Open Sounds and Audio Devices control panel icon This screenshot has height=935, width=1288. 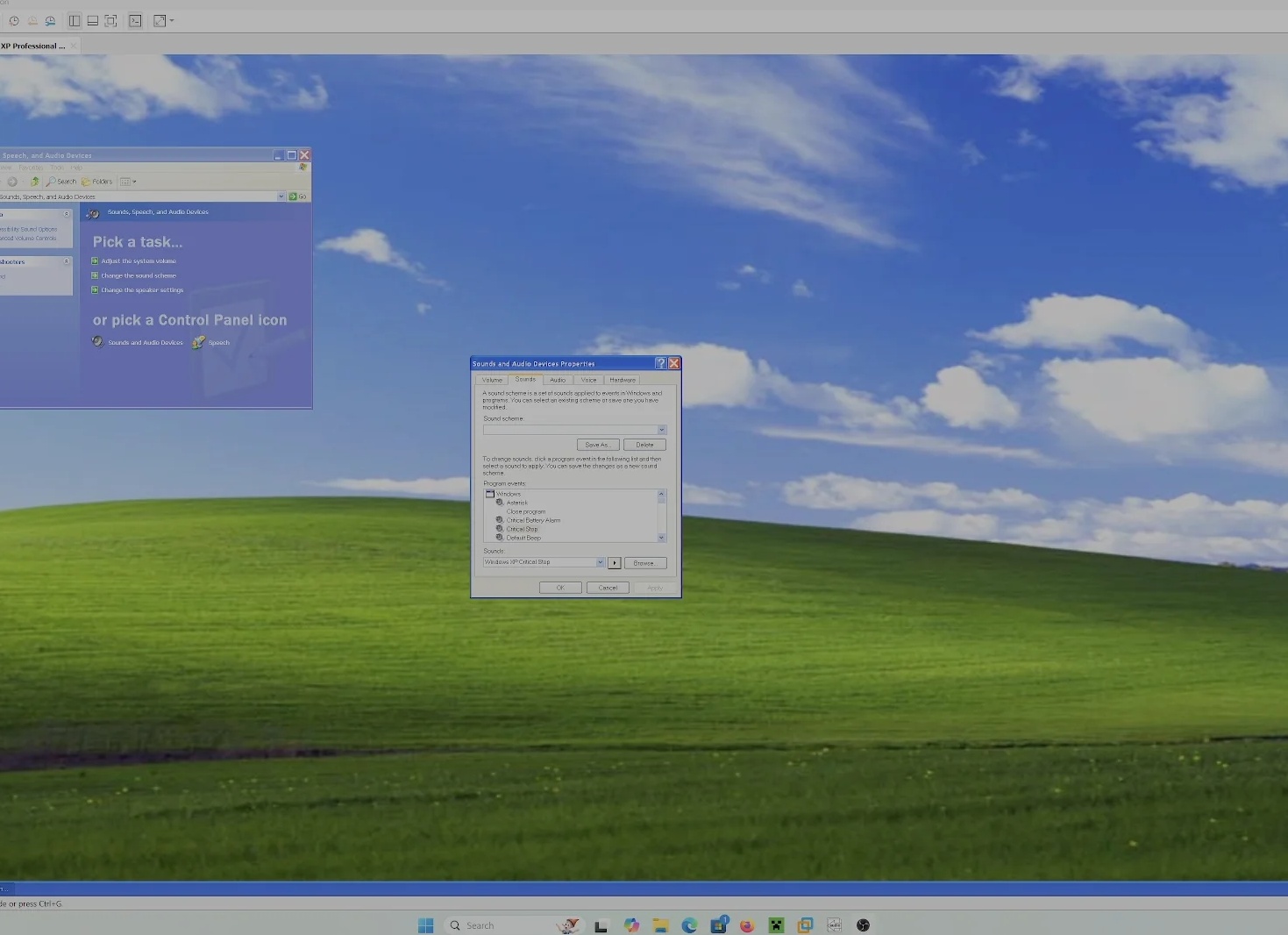138,342
